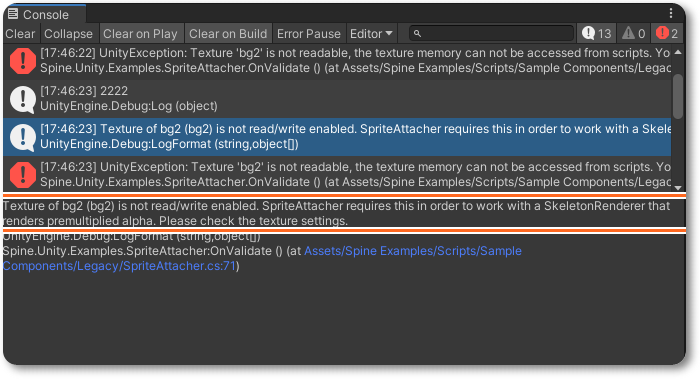
Task: Open the Console panel kebab menu
Action: pyautogui.click(x=671, y=13)
